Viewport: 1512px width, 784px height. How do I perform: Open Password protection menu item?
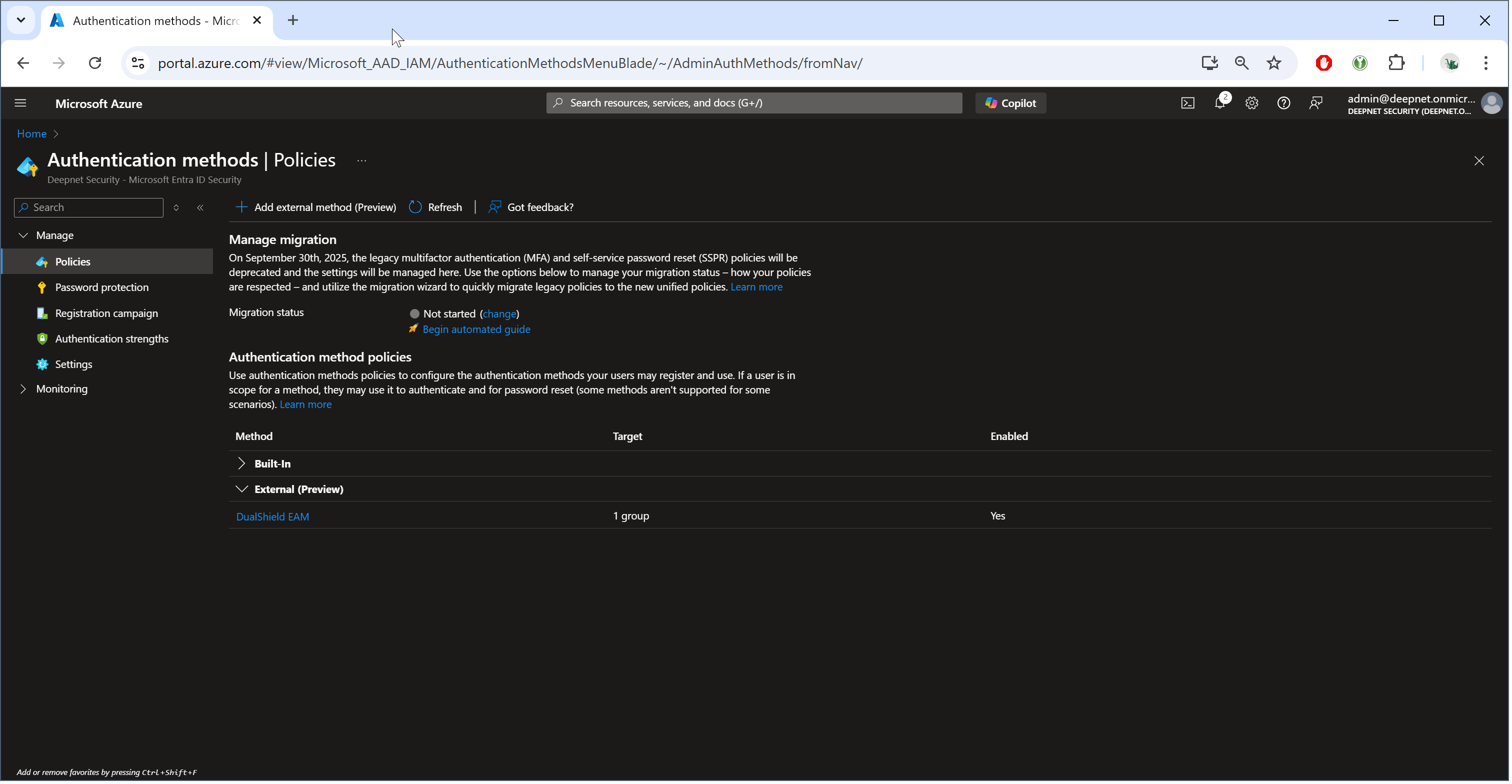pyautogui.click(x=102, y=287)
